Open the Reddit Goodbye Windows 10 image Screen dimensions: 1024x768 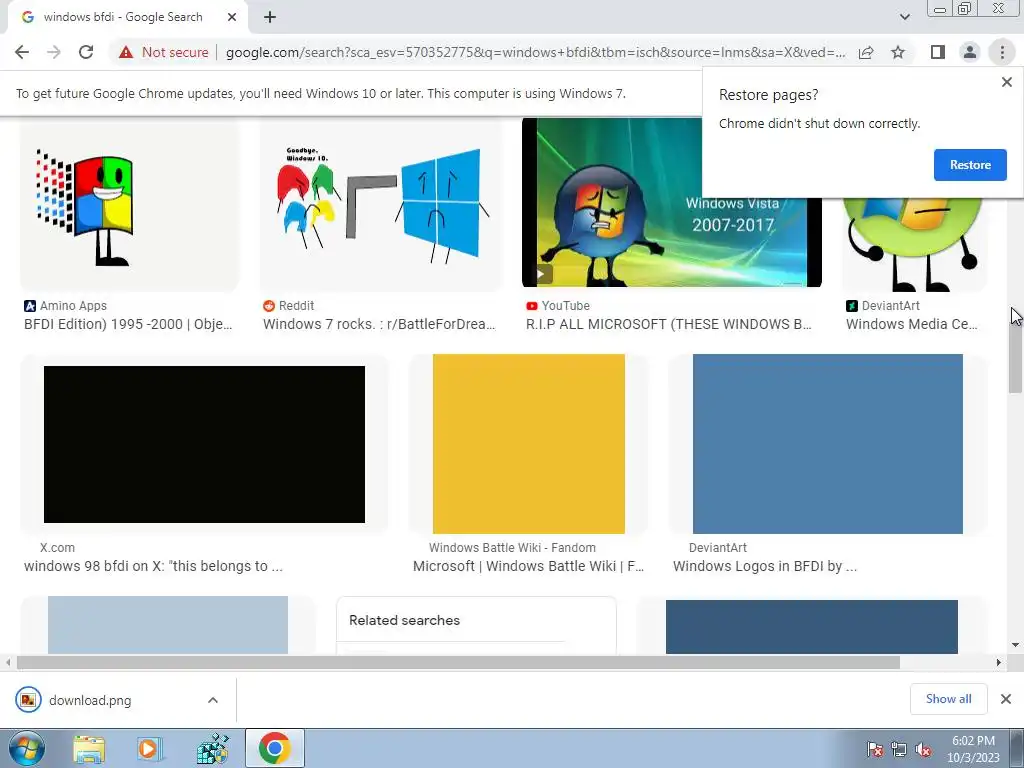coord(381,204)
